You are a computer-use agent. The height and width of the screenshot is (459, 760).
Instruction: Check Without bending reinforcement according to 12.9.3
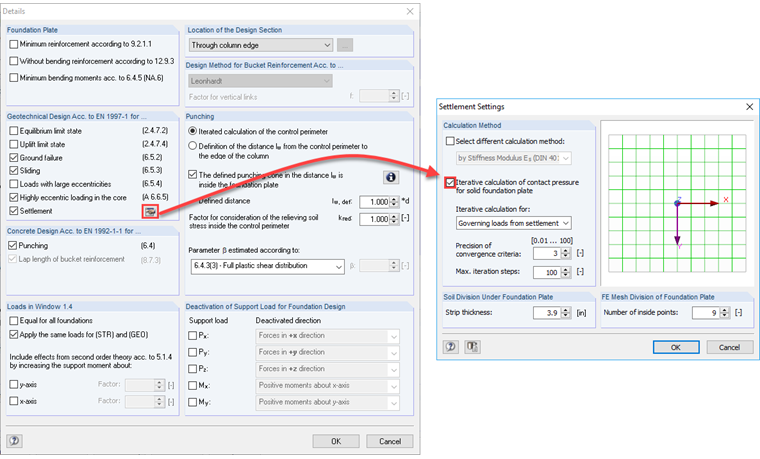click(x=14, y=61)
